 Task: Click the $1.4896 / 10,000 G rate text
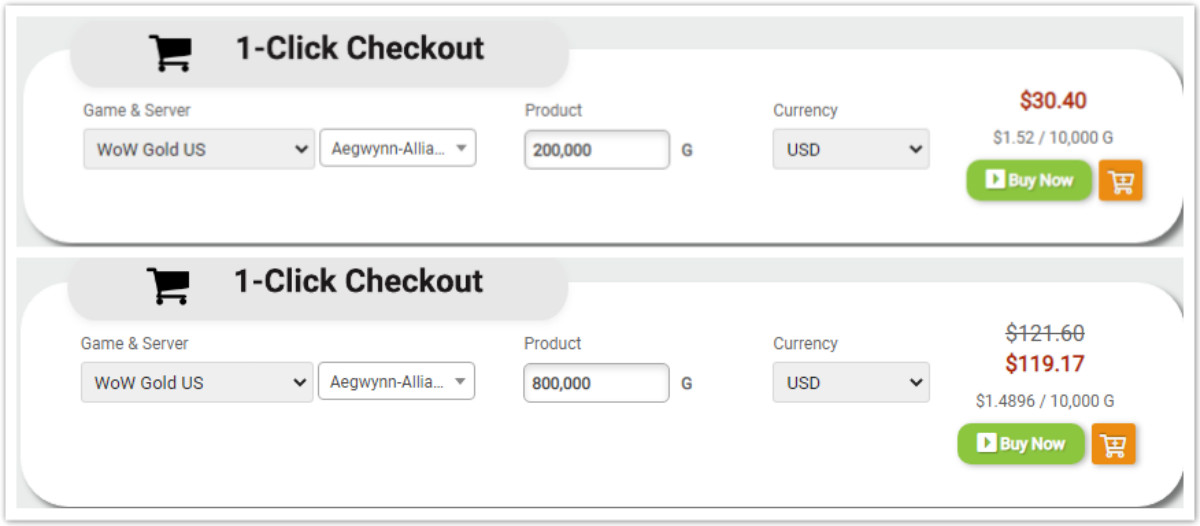pos(1045,401)
